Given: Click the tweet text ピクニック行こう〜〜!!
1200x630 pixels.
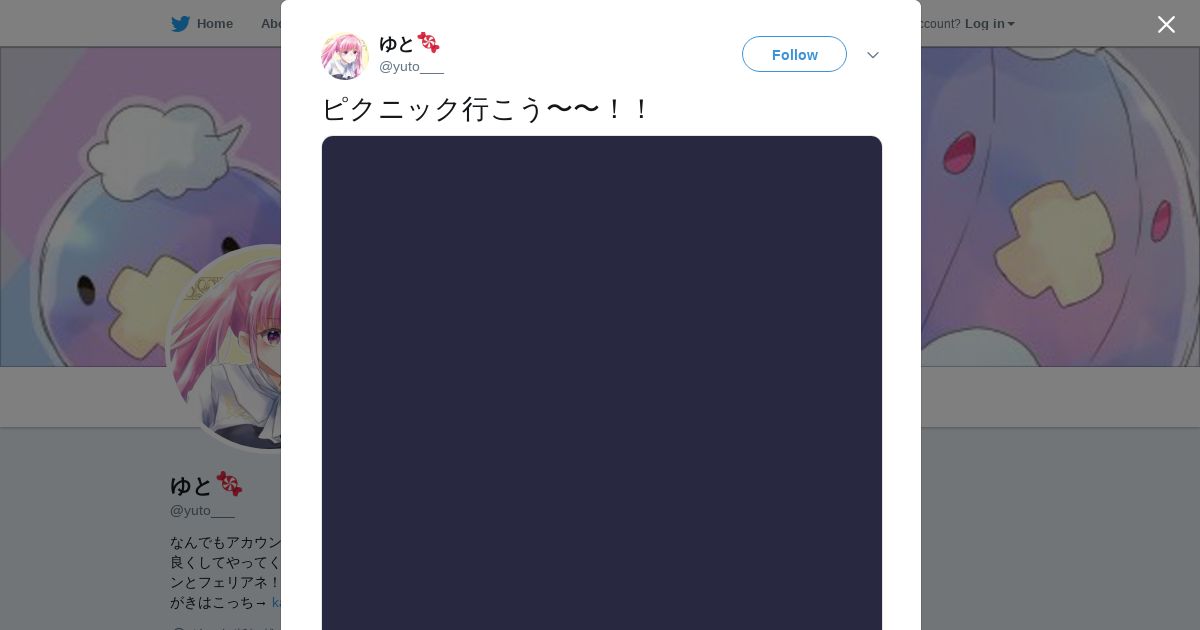Looking at the screenshot, I should 486,109.
